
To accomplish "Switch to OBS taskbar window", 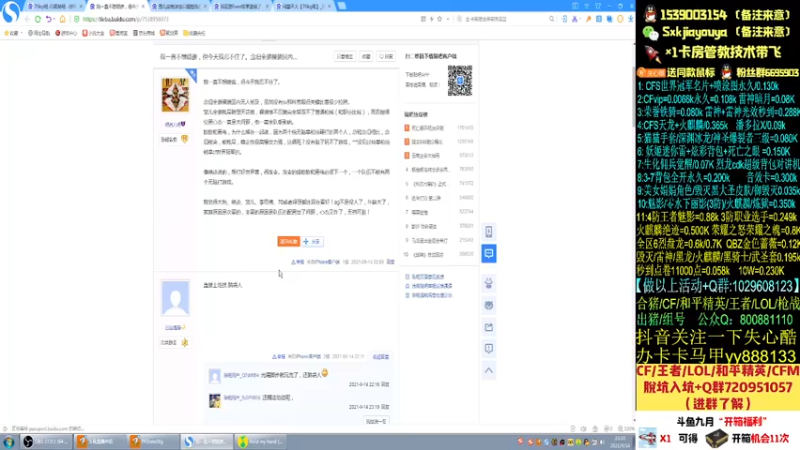I will pos(46,441).
